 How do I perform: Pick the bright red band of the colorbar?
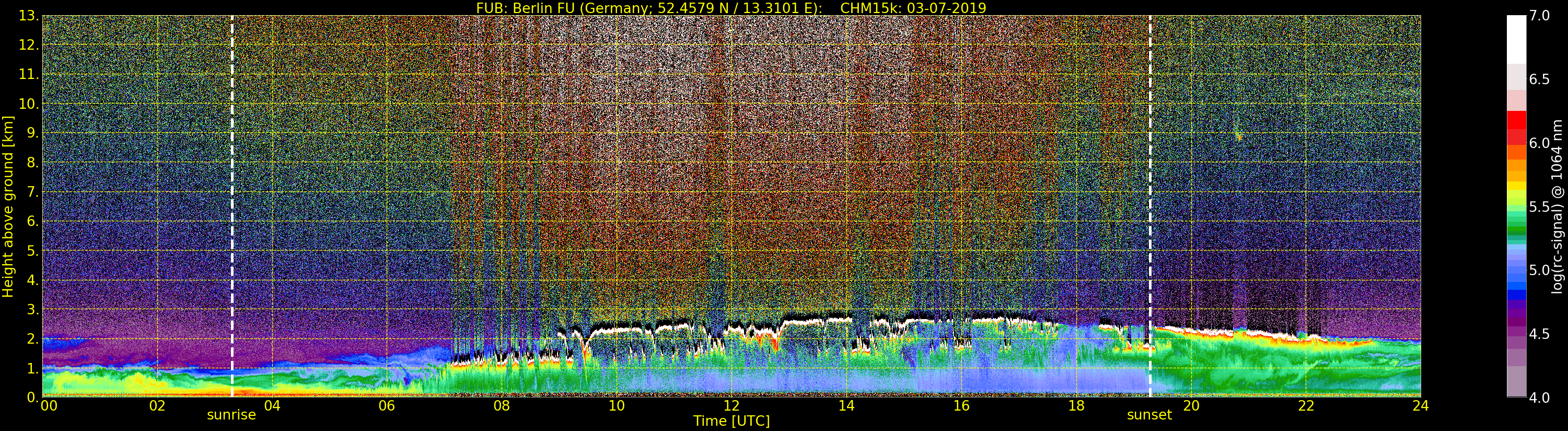(x=1516, y=120)
